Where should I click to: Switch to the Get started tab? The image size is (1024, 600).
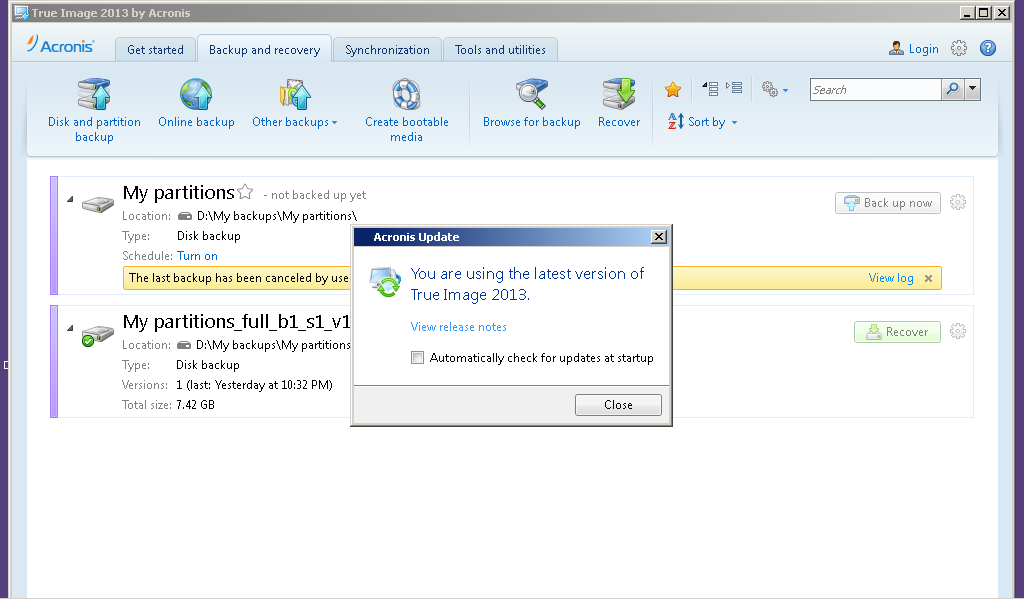point(155,50)
